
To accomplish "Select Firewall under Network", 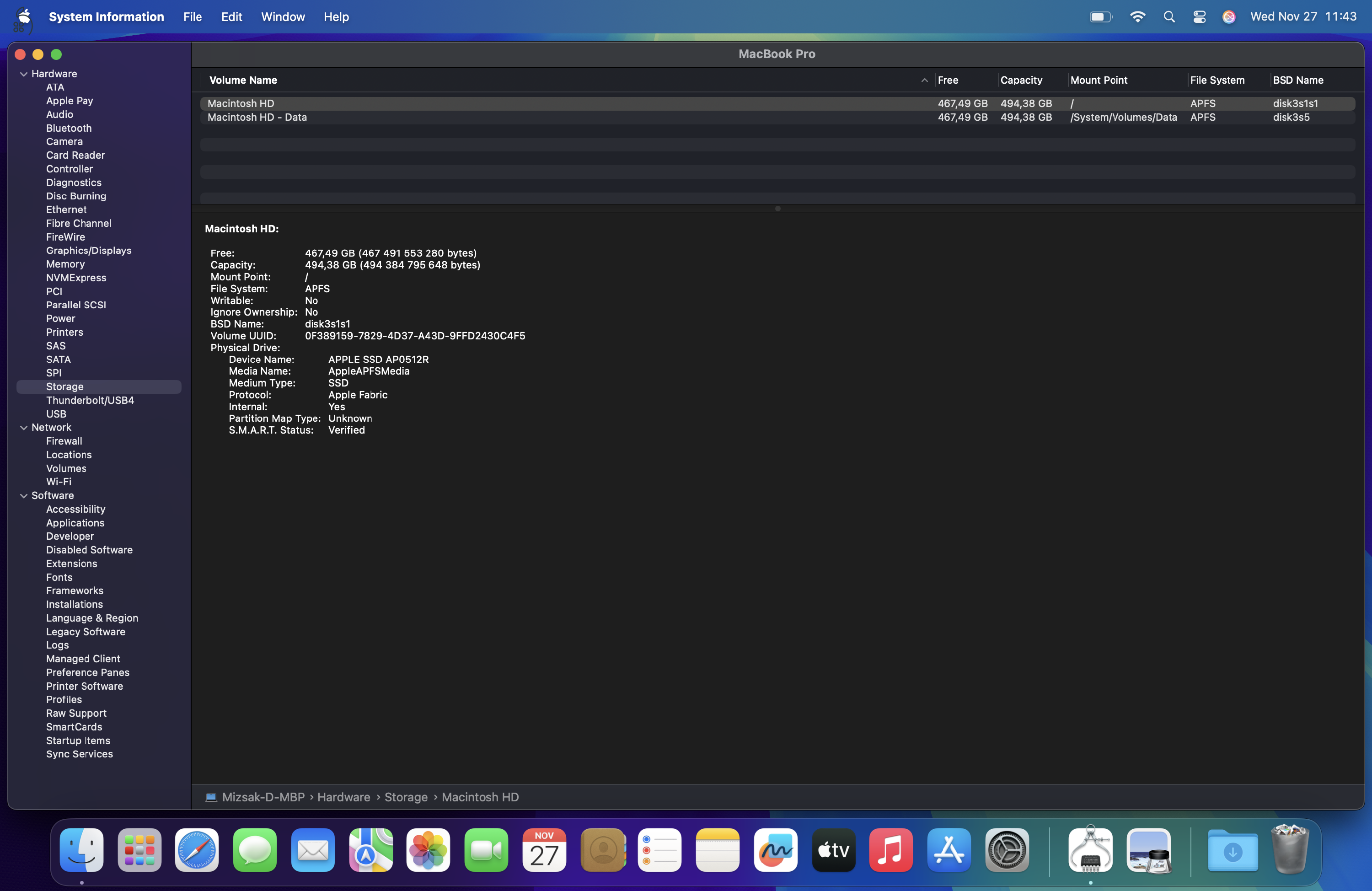I will 64,441.
